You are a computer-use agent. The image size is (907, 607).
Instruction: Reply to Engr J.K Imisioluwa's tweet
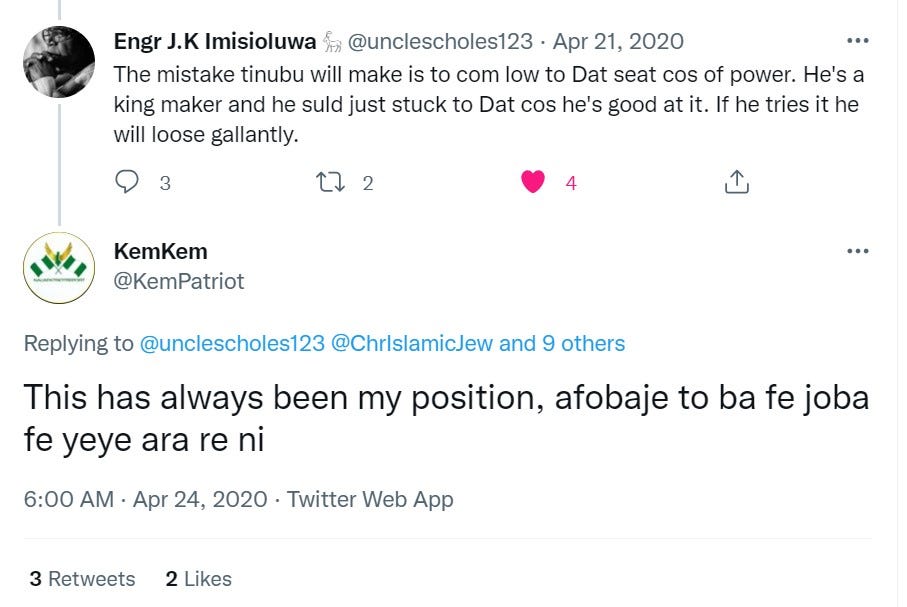click(x=128, y=182)
